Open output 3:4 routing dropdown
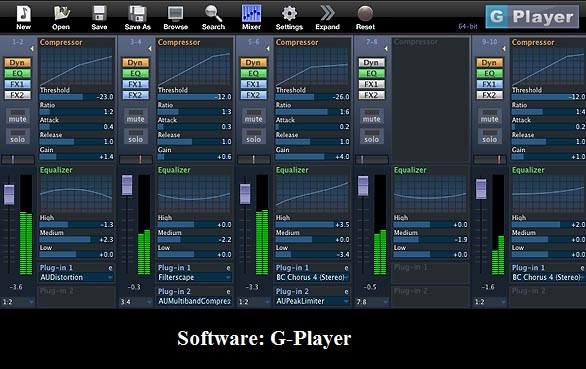Viewport: 586px width, 369px height. point(136,302)
